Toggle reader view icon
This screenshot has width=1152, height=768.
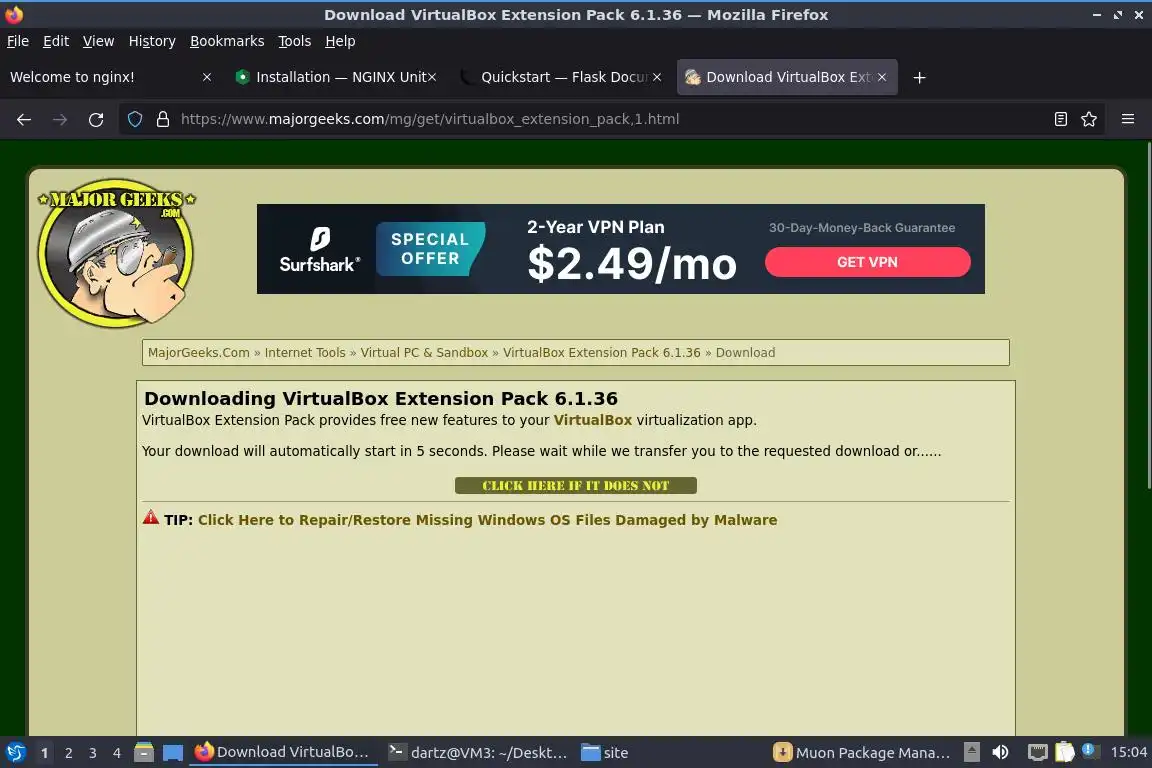1060,119
